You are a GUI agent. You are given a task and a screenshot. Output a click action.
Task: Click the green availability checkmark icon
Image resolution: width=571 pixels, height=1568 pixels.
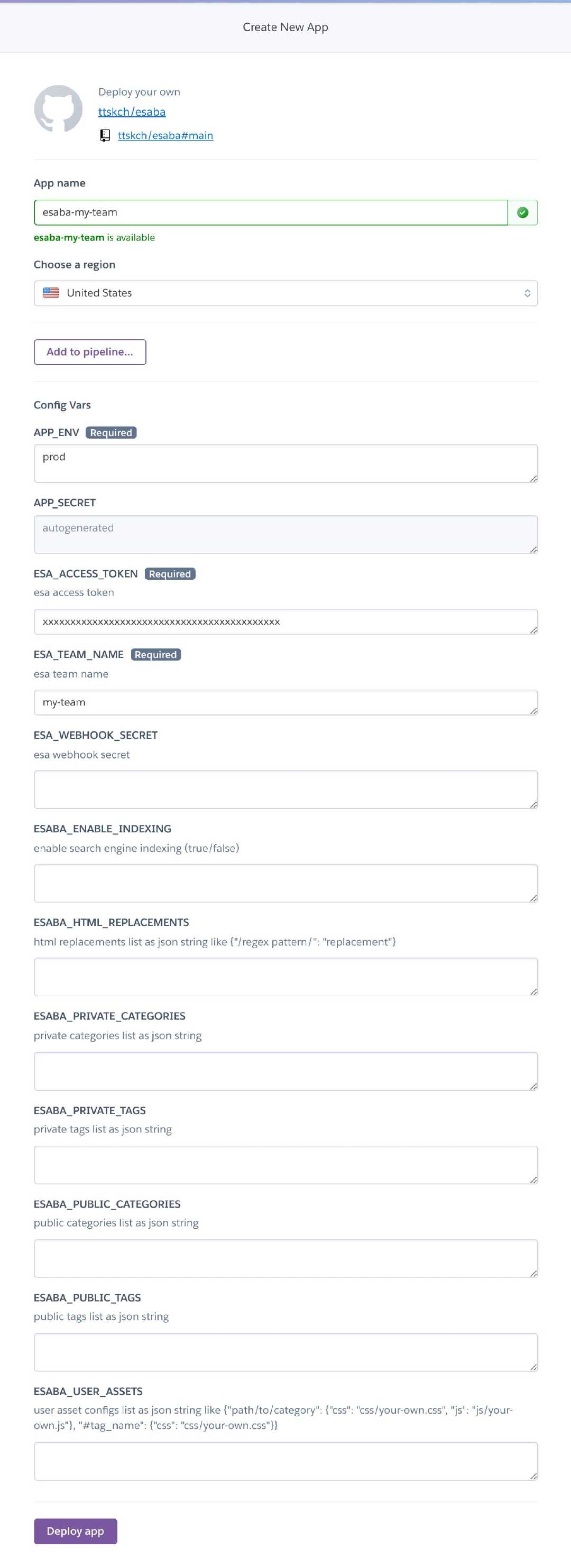point(522,212)
